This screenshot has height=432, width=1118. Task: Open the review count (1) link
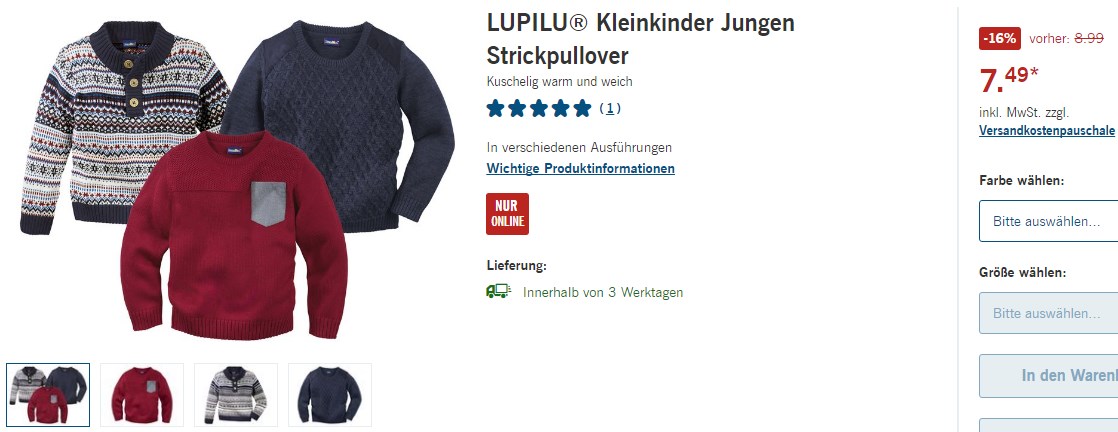(x=610, y=108)
